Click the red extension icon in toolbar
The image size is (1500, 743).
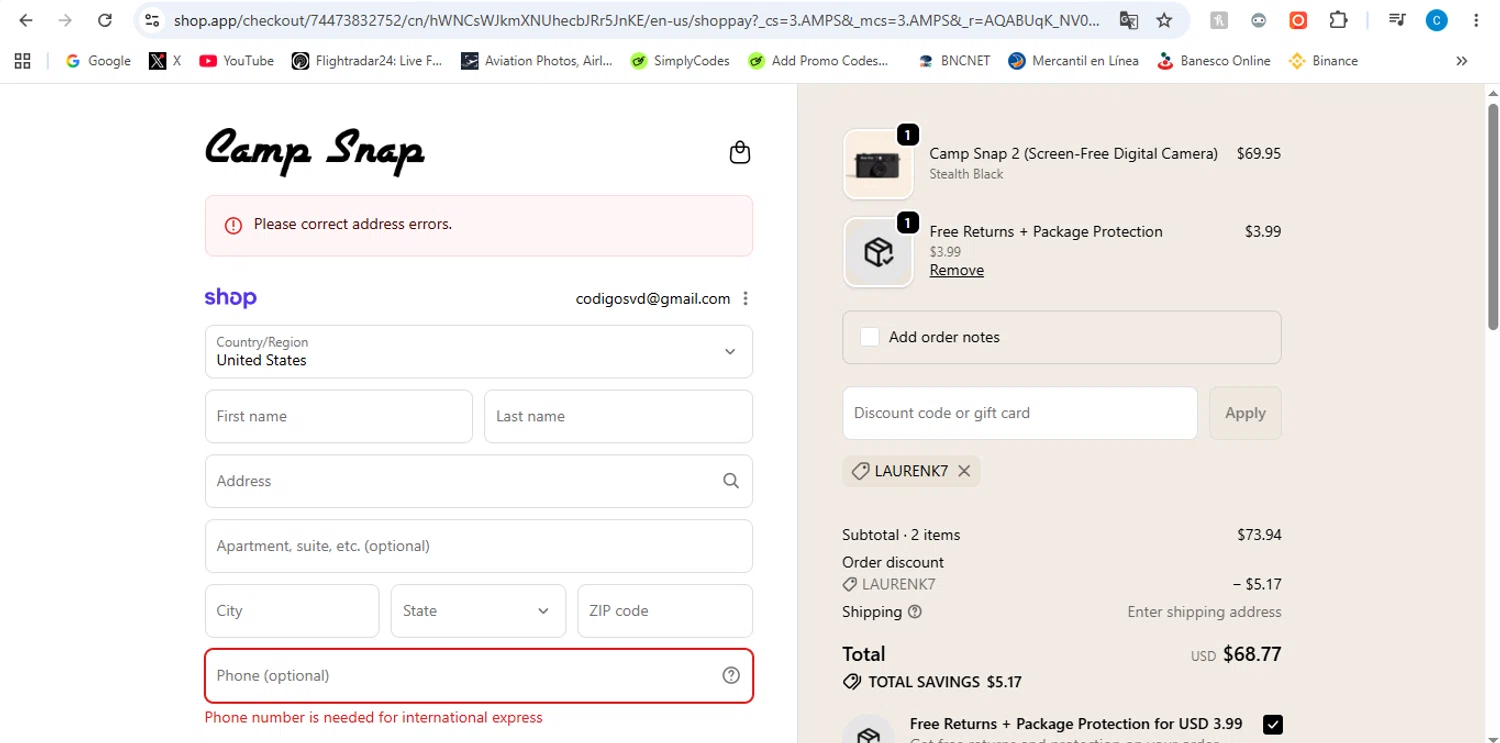(1298, 20)
